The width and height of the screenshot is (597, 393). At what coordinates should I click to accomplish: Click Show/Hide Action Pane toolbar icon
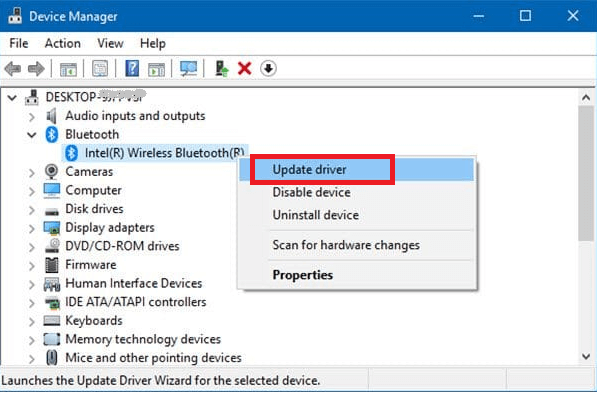(156, 69)
